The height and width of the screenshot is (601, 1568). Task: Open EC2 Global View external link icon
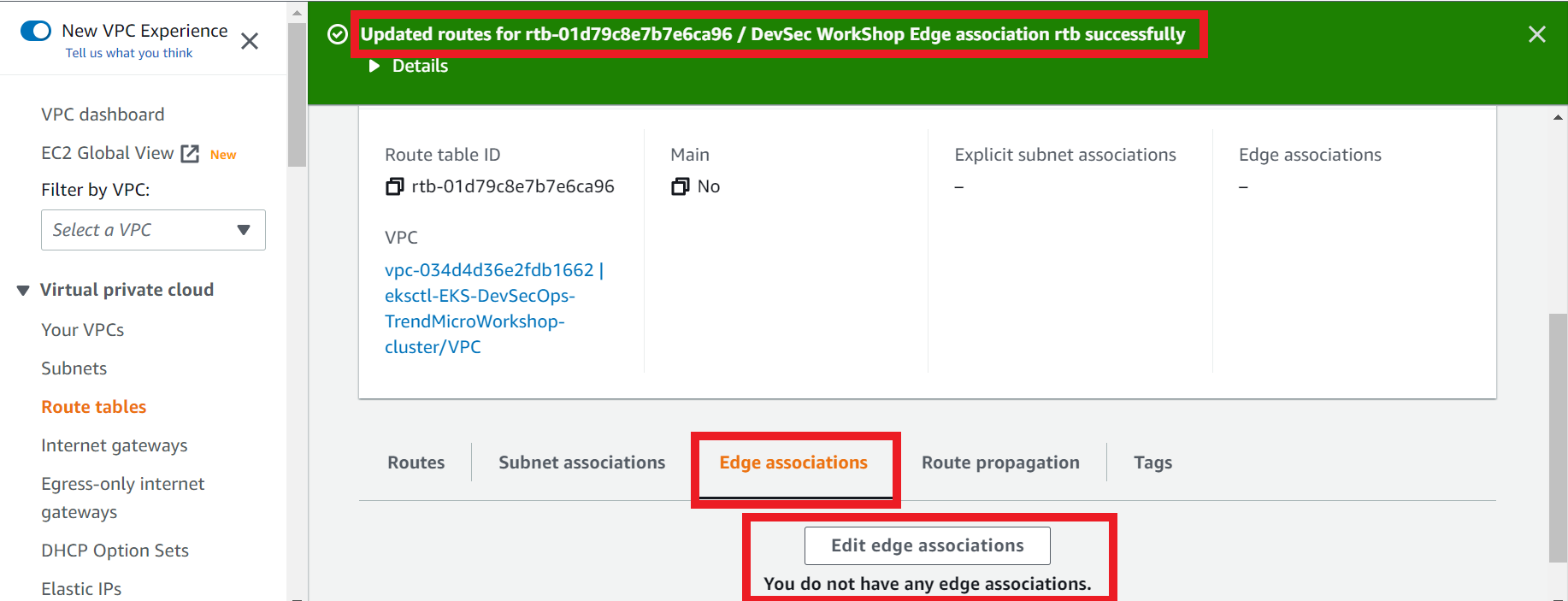191,154
